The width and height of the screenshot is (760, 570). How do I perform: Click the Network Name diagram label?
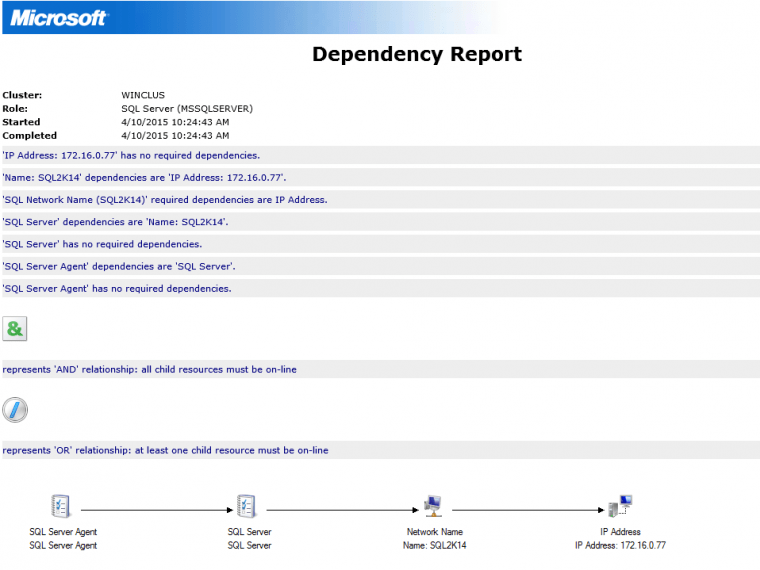tap(435, 532)
